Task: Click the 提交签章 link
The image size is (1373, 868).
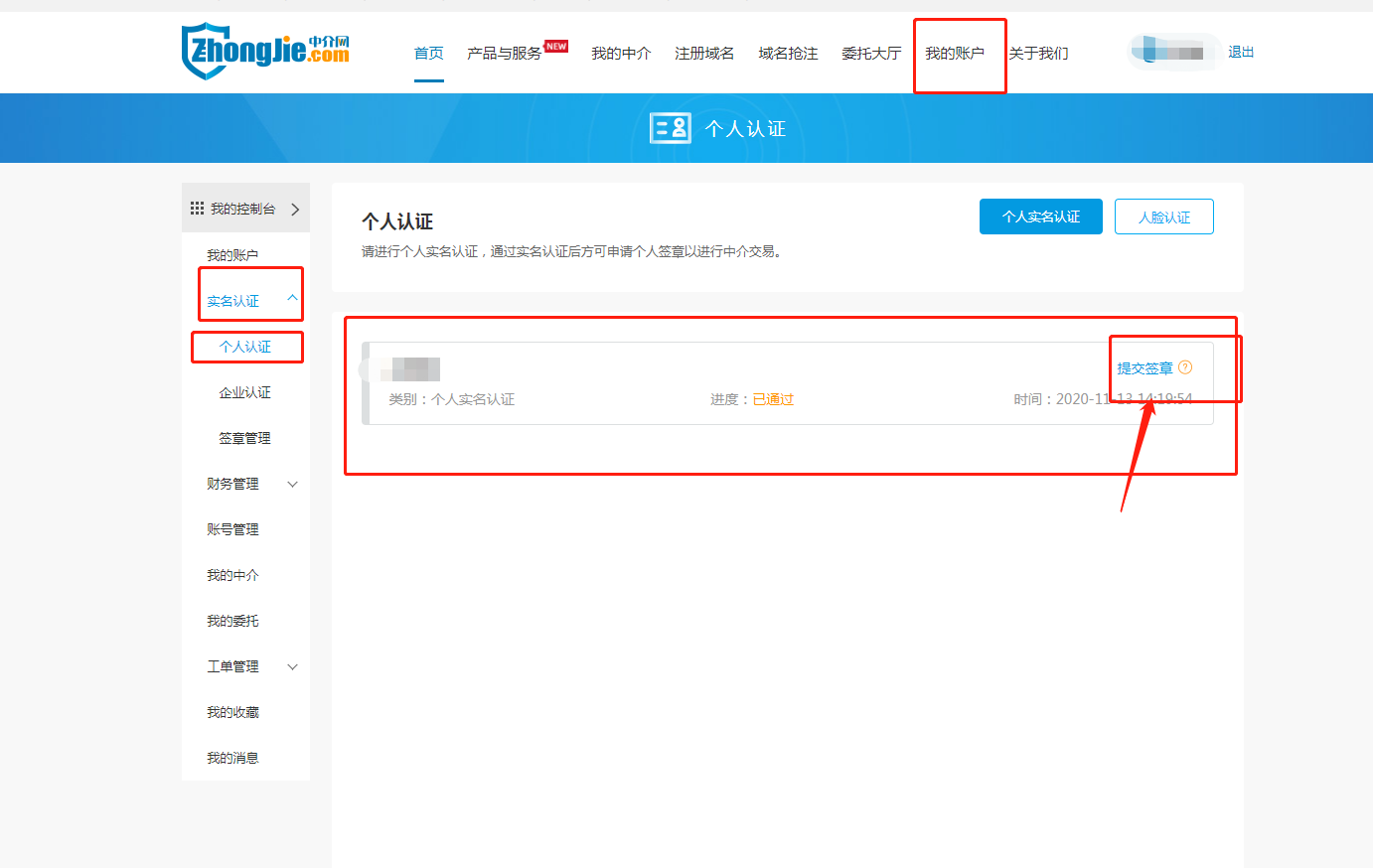Action: pos(1144,368)
